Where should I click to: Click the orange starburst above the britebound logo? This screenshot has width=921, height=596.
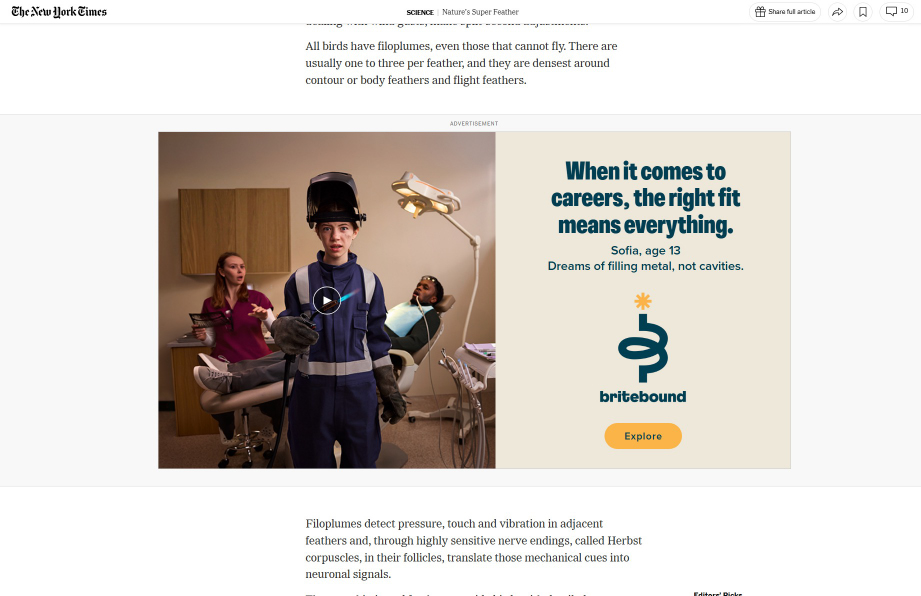[643, 301]
